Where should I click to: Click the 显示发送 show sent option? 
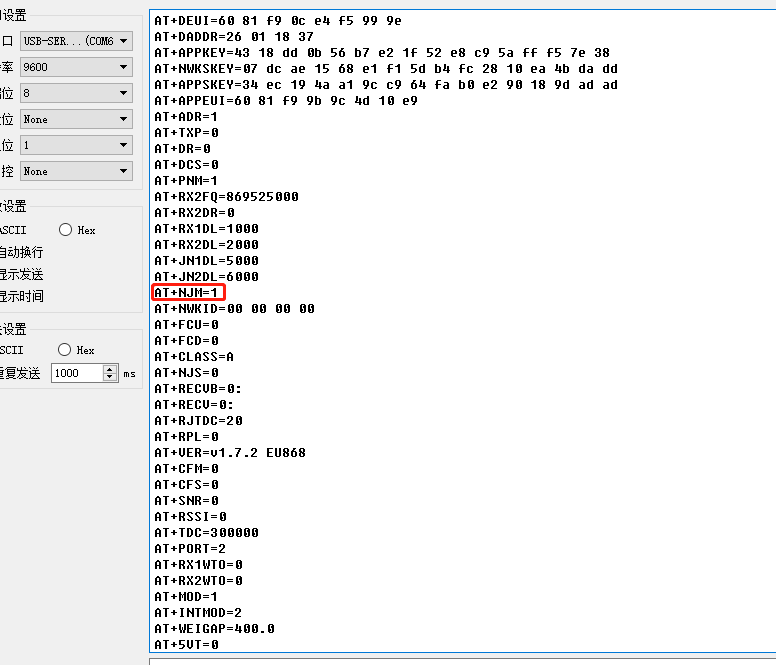[21, 275]
